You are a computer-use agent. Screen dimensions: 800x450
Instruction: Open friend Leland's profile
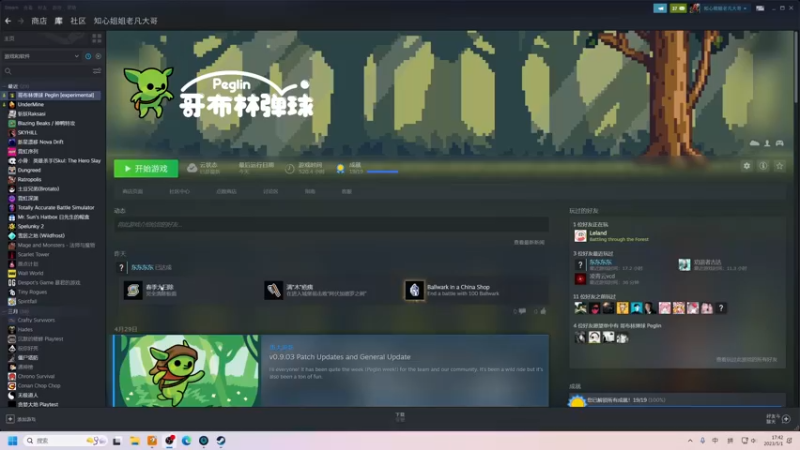coord(598,233)
